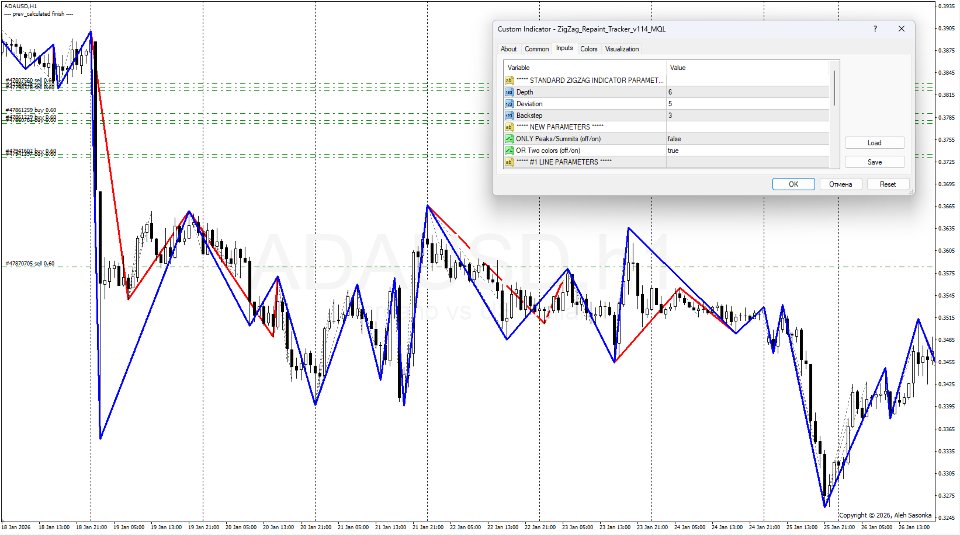Click the Deviation row integer icon
The width and height of the screenshot is (960, 535).
pyautogui.click(x=509, y=103)
